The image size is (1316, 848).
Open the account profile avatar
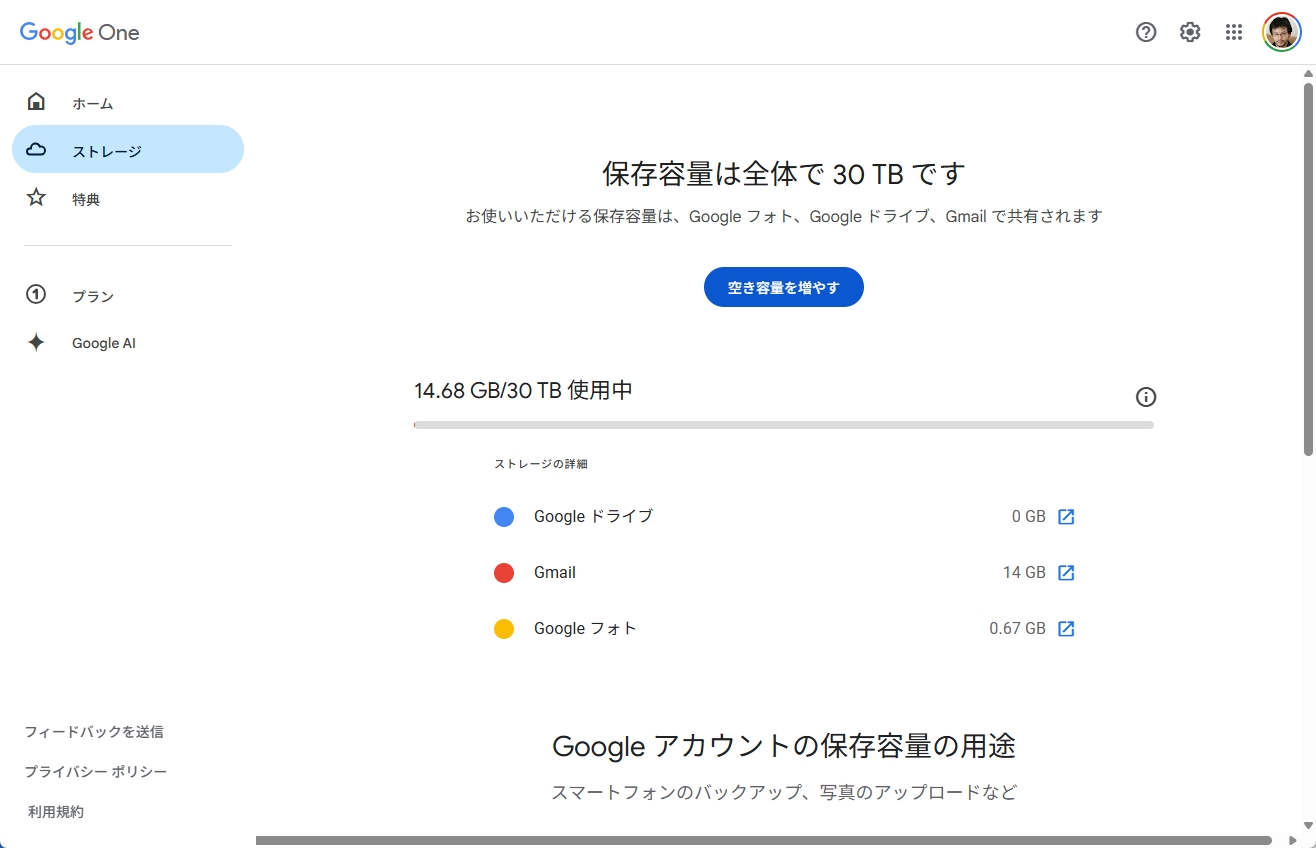[x=1281, y=32]
